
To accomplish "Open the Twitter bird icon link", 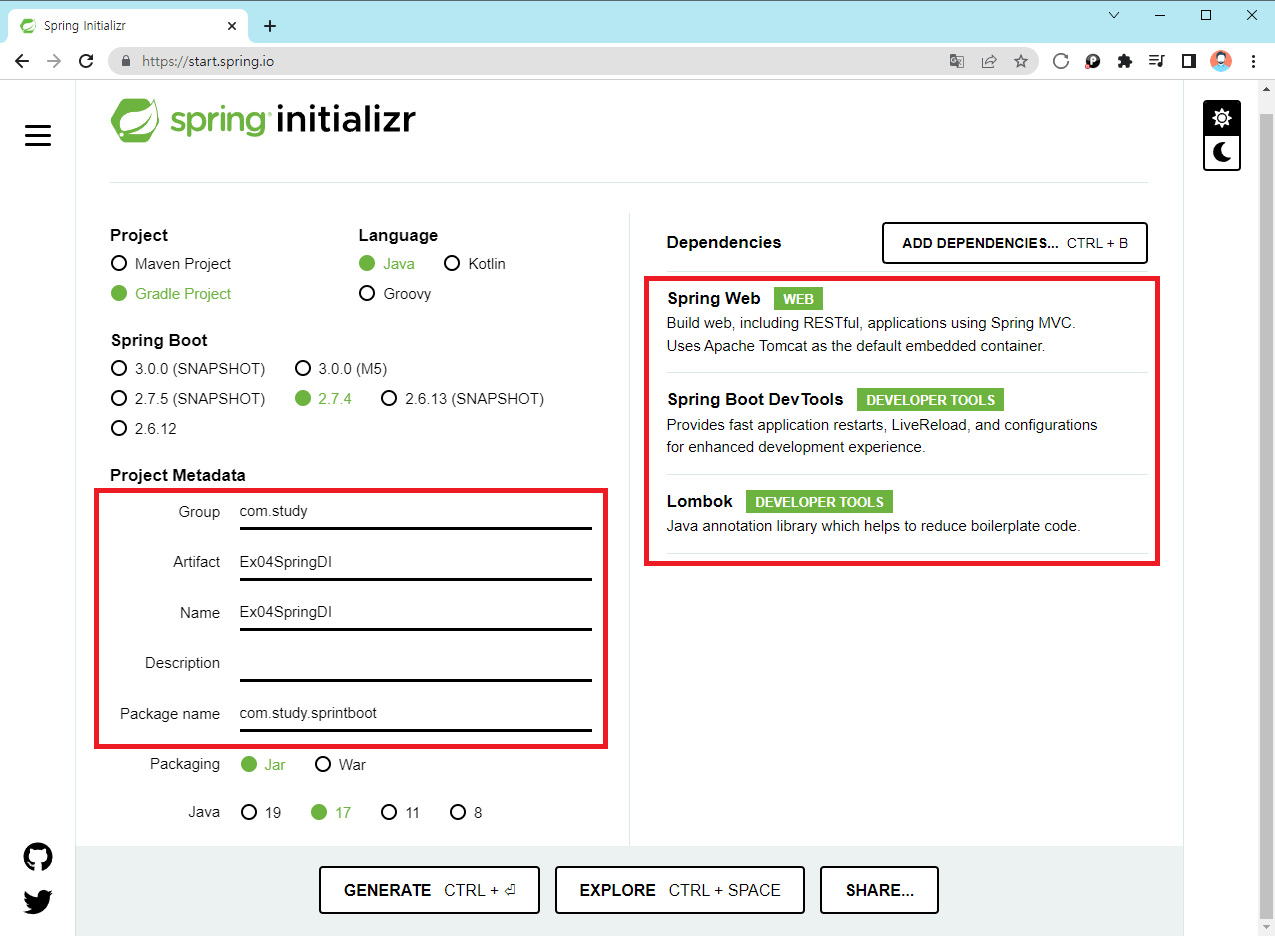I will tap(38, 902).
